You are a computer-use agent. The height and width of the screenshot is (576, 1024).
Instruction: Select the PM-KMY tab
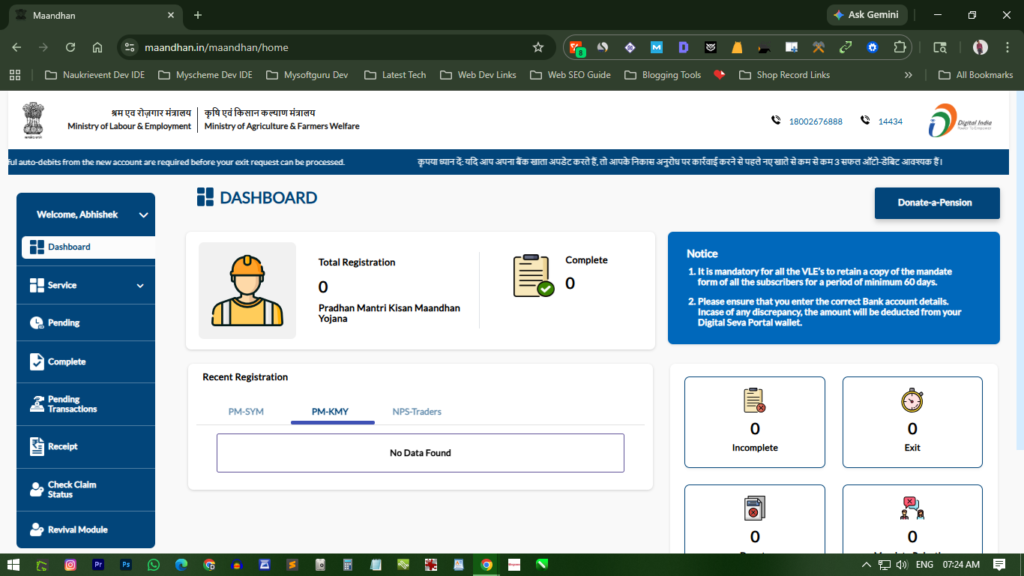pos(330,412)
